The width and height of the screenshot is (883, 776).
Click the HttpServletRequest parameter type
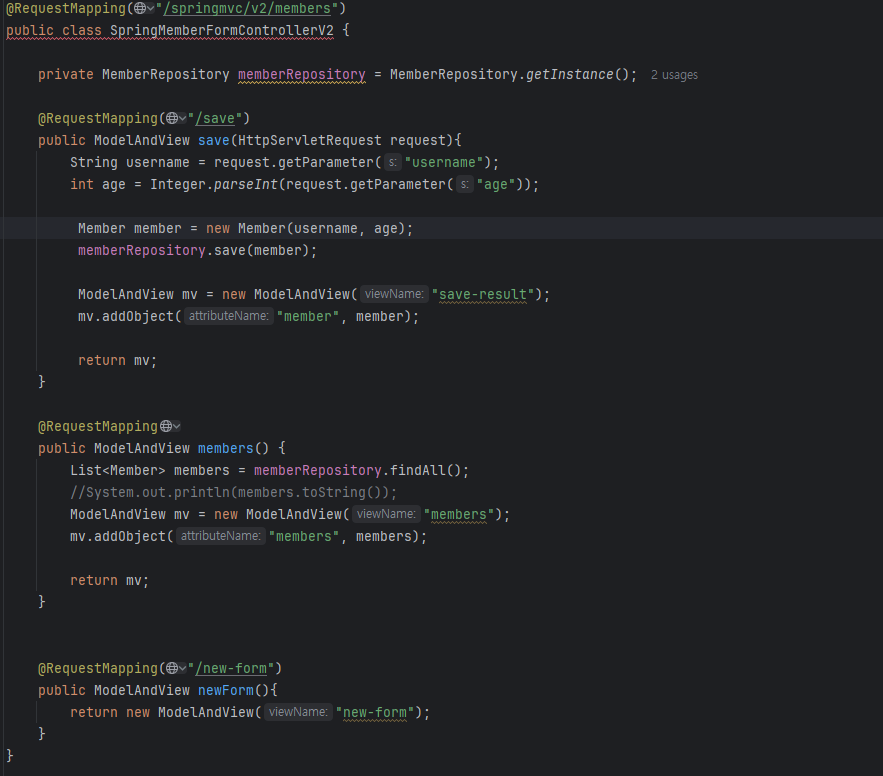[x=310, y=140]
